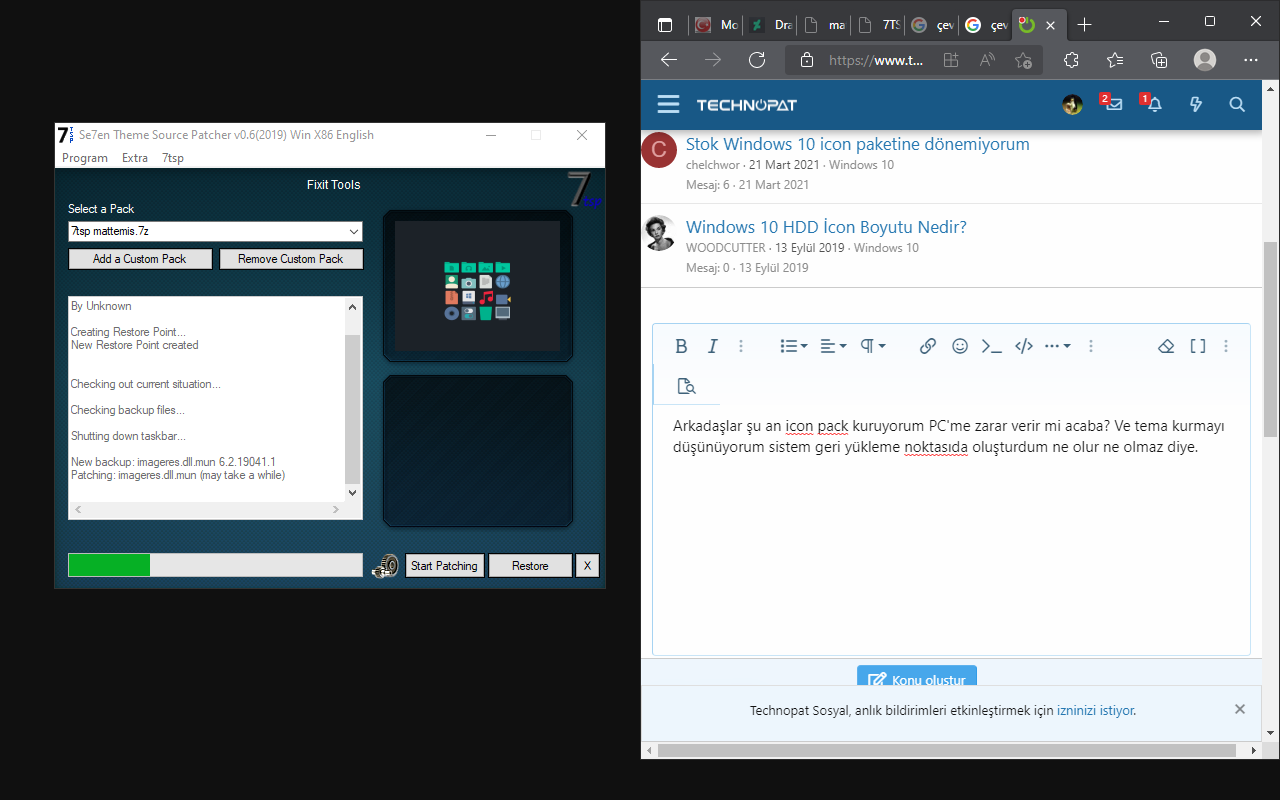Click the 'New Restore Point created' log line
The width and height of the screenshot is (1280, 800).
(x=134, y=345)
